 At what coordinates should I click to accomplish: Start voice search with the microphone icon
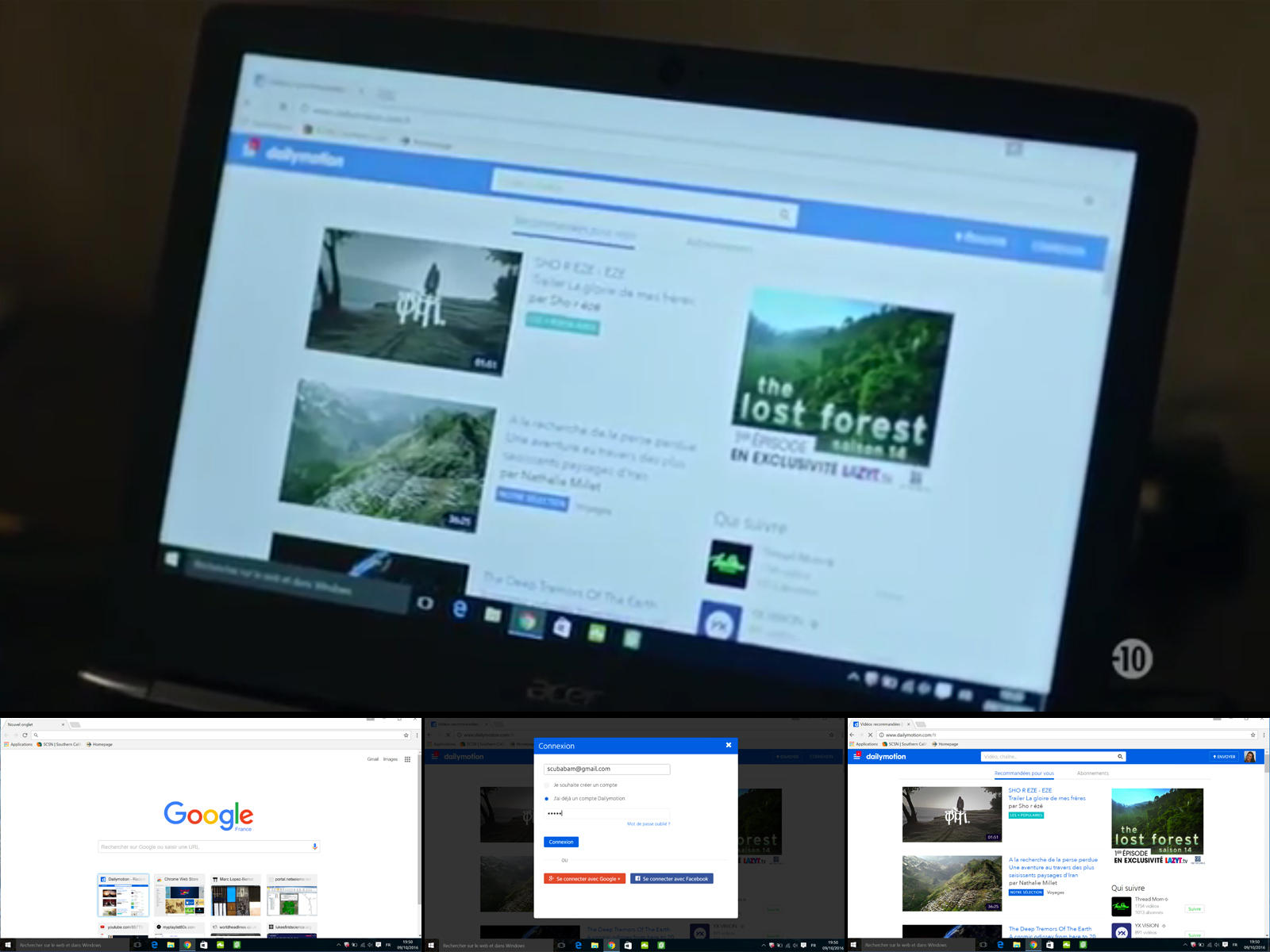[x=315, y=846]
